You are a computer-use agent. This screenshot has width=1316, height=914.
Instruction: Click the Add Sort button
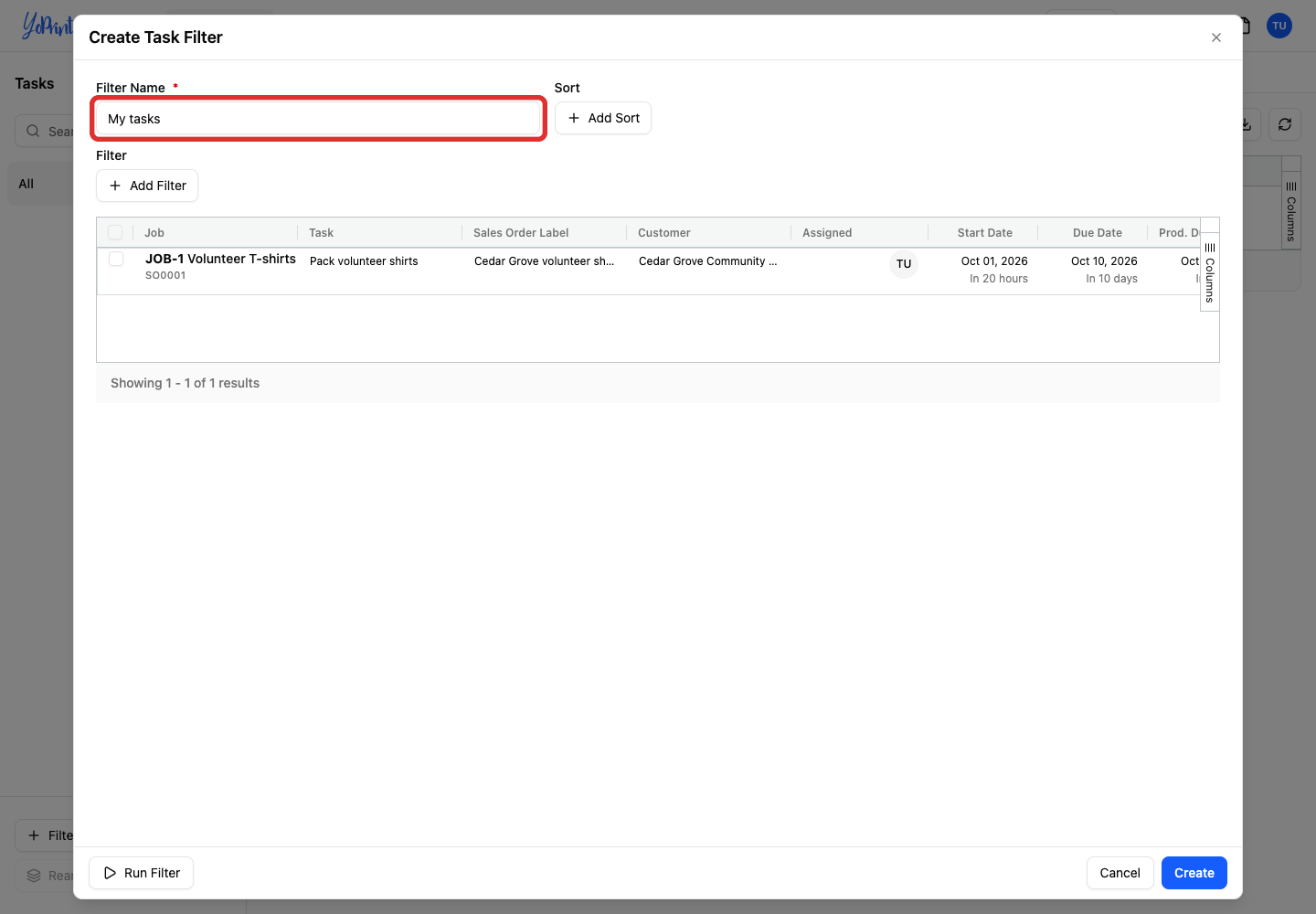[603, 118]
